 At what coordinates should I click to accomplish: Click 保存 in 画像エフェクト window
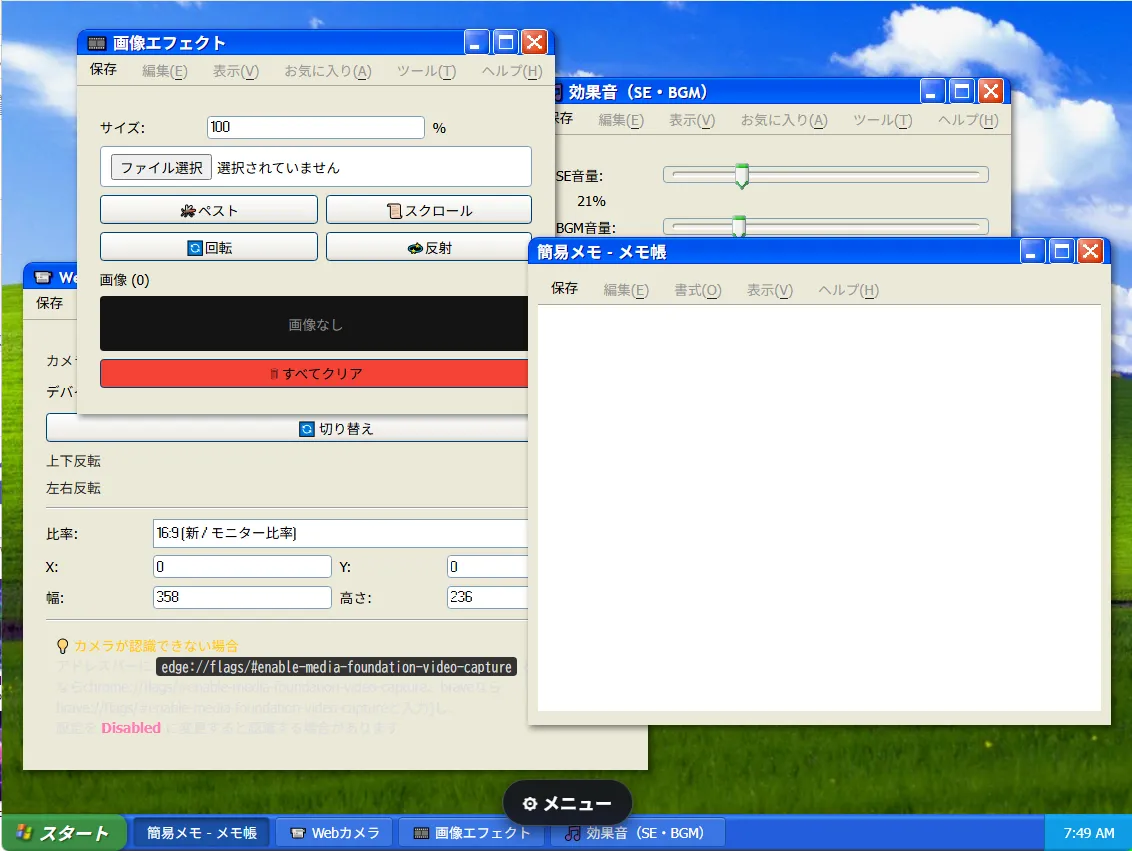[x=103, y=69]
